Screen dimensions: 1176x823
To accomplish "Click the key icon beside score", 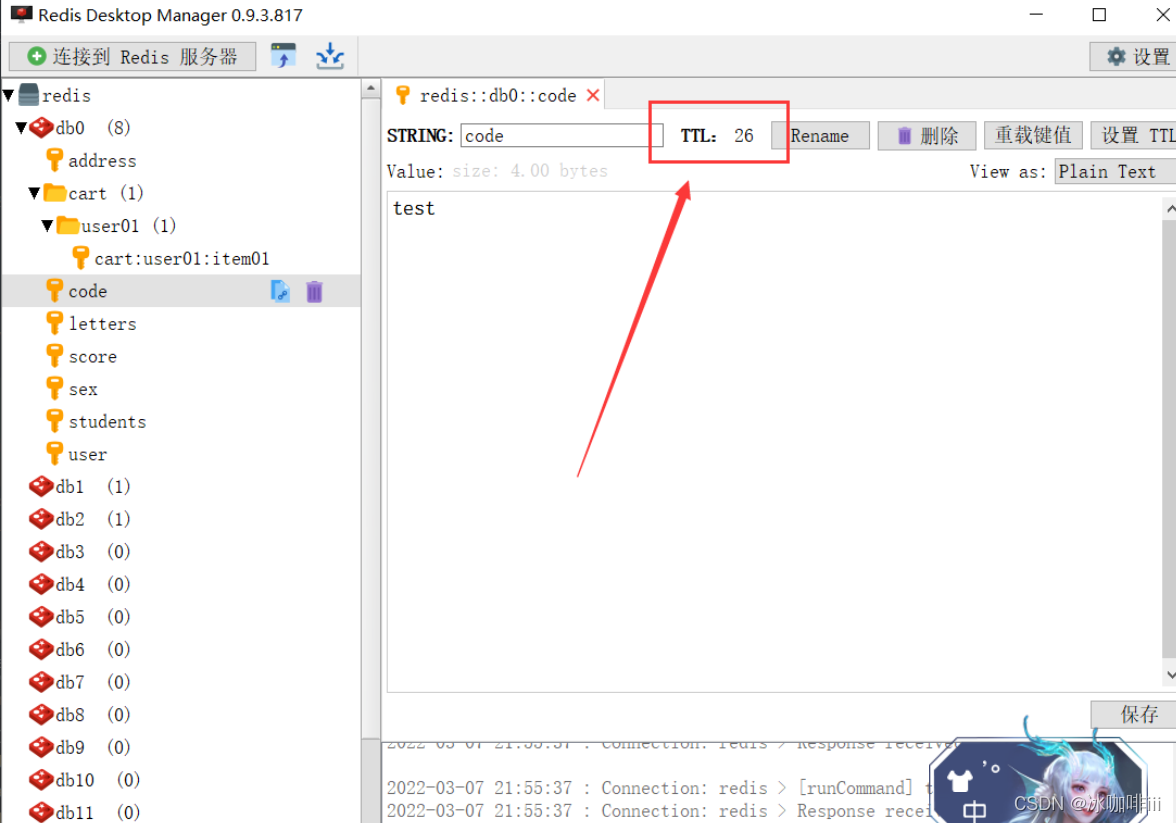I will pyautogui.click(x=55, y=356).
